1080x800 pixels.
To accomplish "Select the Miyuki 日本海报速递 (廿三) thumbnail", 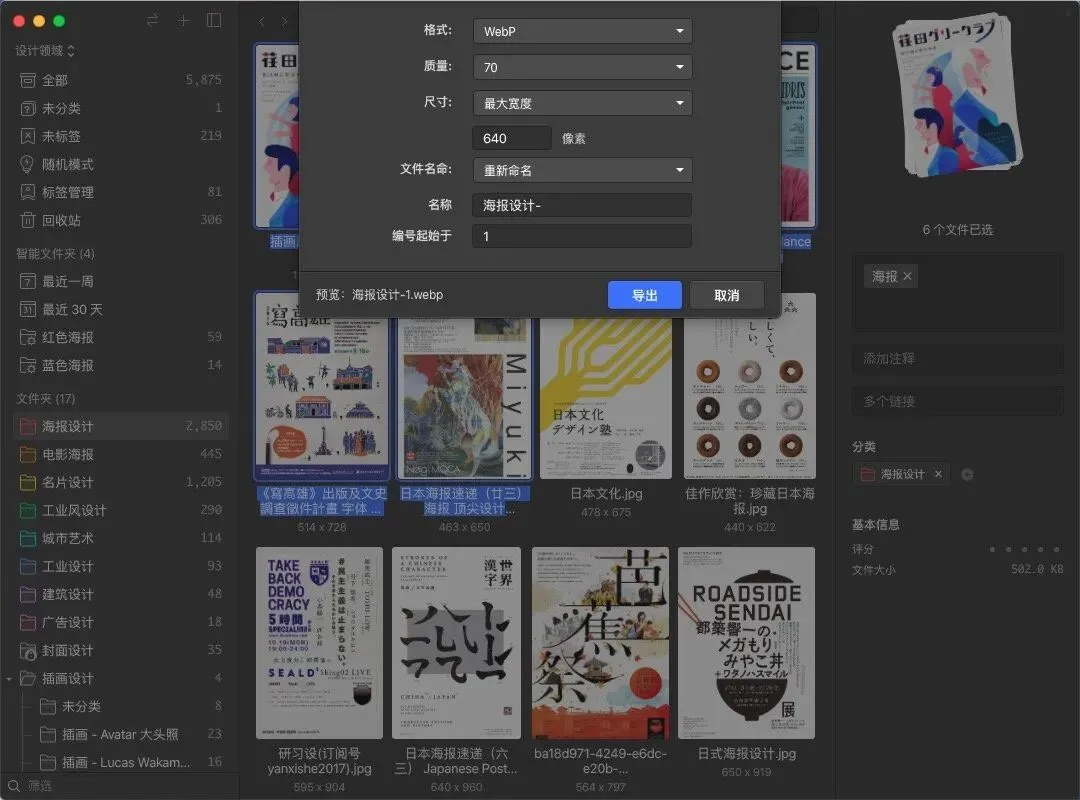I will click(x=465, y=398).
